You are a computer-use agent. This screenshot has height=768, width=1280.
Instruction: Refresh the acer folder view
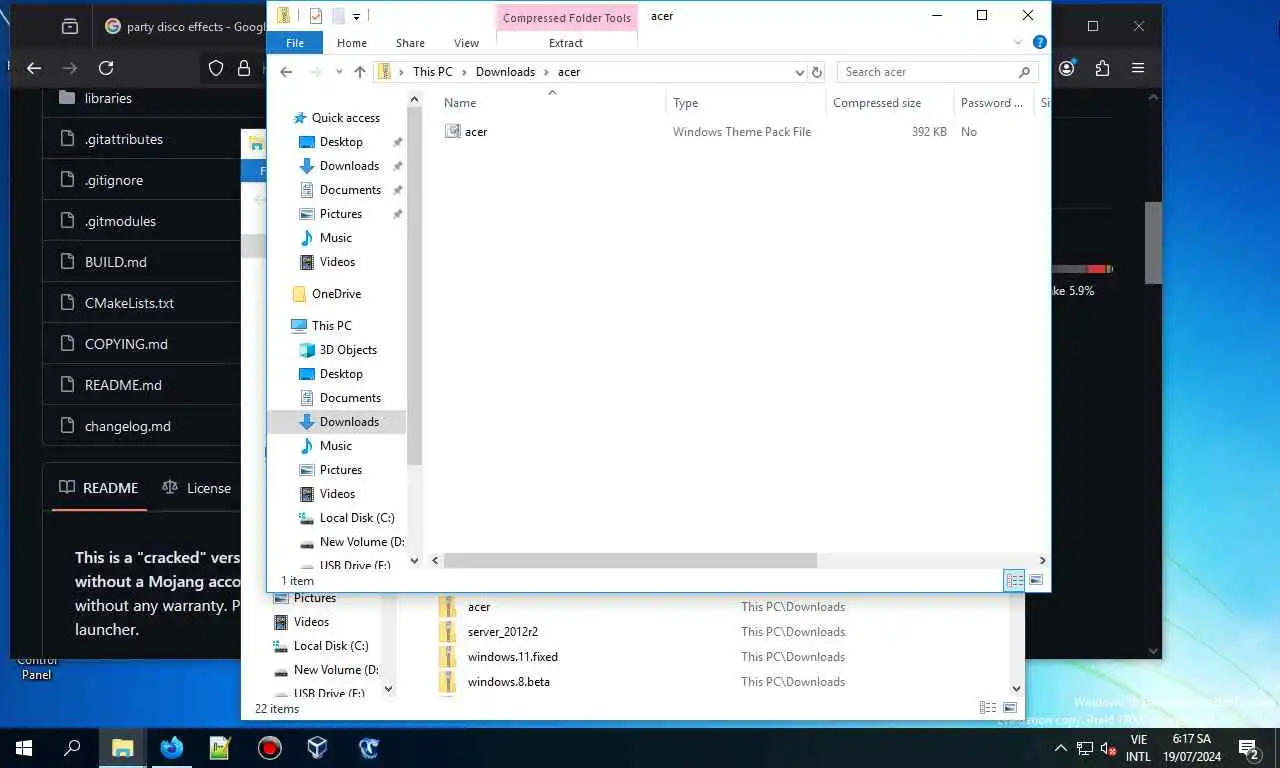pyautogui.click(x=817, y=72)
